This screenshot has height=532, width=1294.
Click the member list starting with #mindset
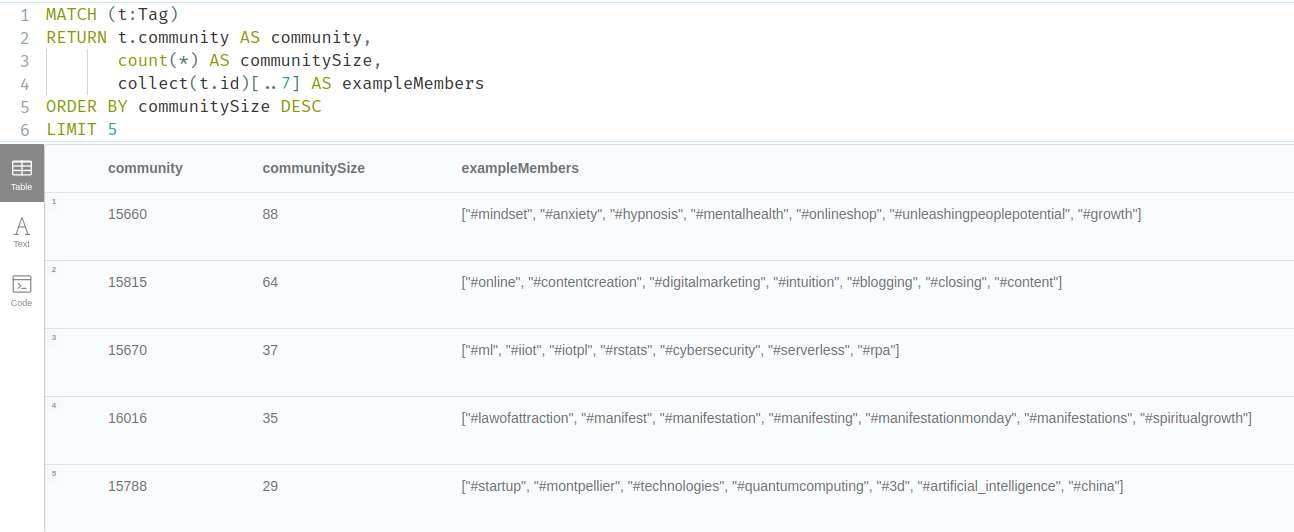[801, 214]
